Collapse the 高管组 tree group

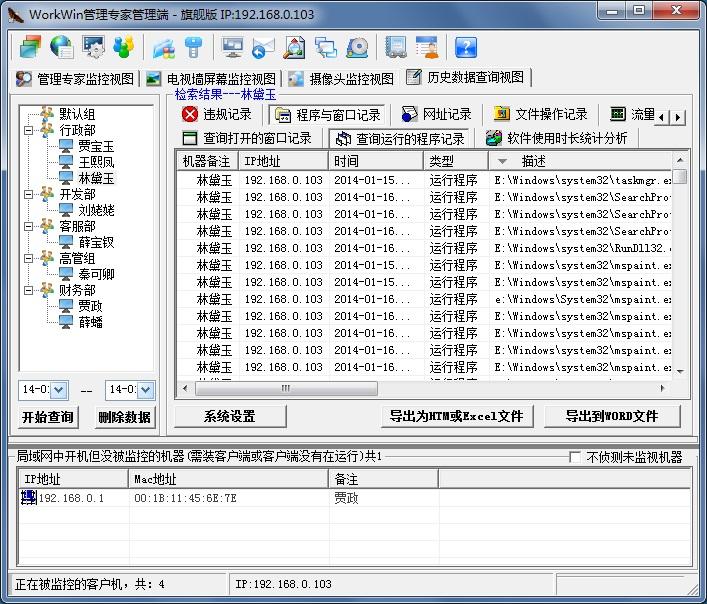point(28,258)
